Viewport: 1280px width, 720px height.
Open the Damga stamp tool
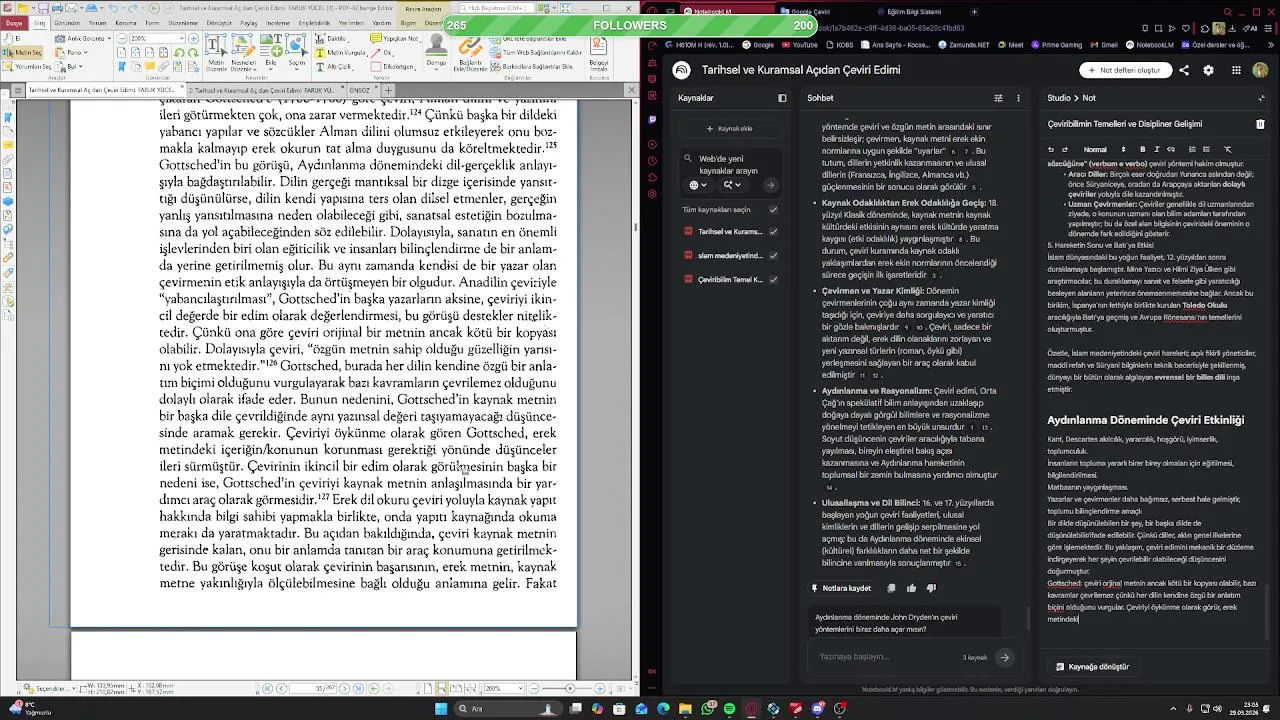(436, 54)
